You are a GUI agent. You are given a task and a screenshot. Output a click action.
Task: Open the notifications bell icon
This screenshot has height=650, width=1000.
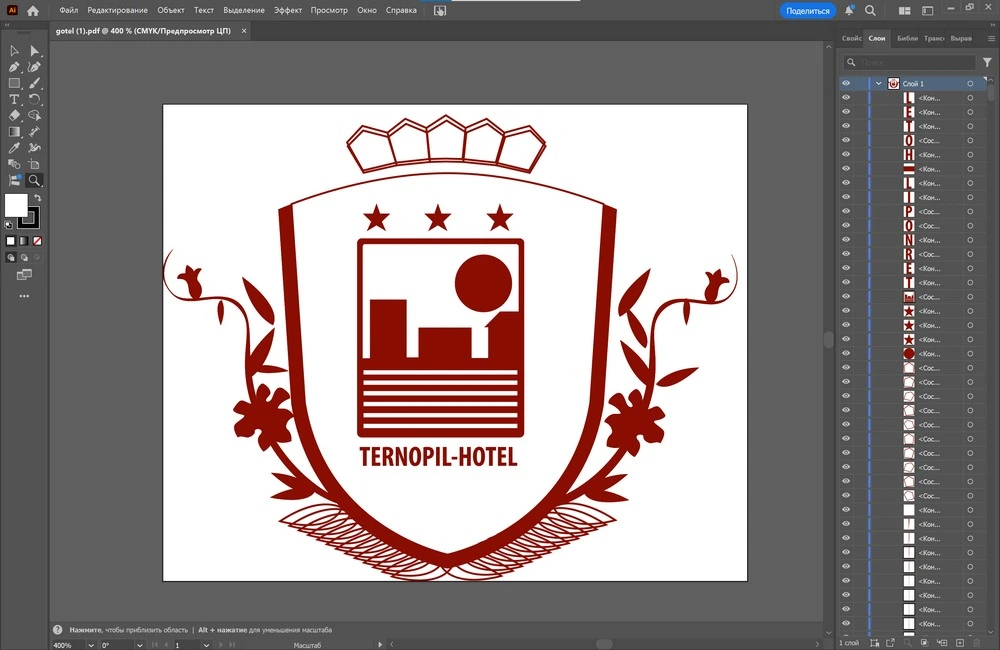849,11
